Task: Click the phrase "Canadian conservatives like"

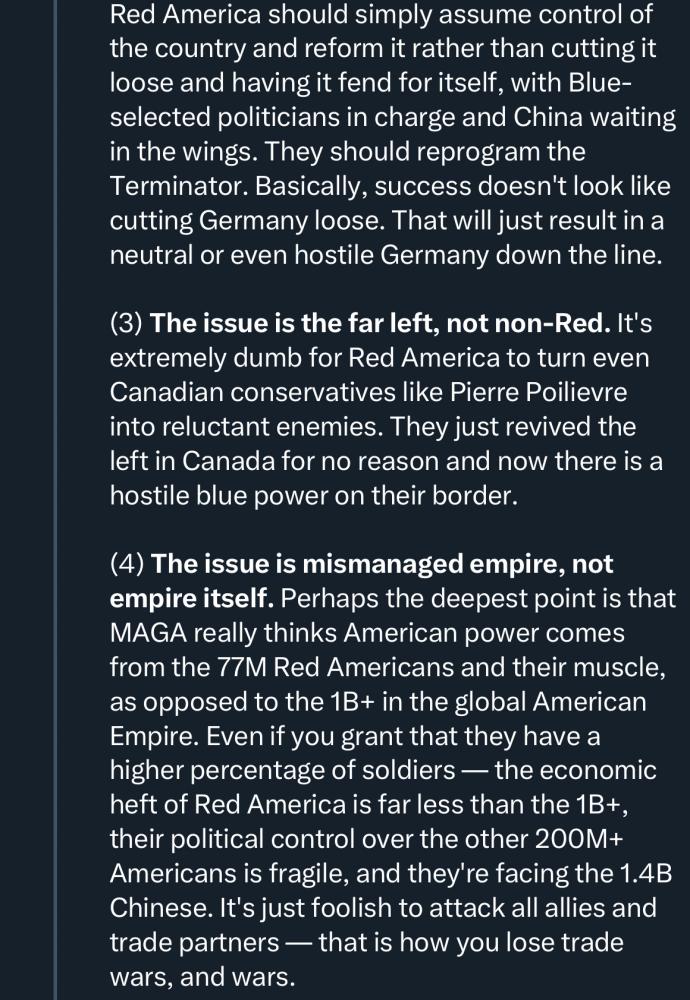Action: tap(276, 392)
